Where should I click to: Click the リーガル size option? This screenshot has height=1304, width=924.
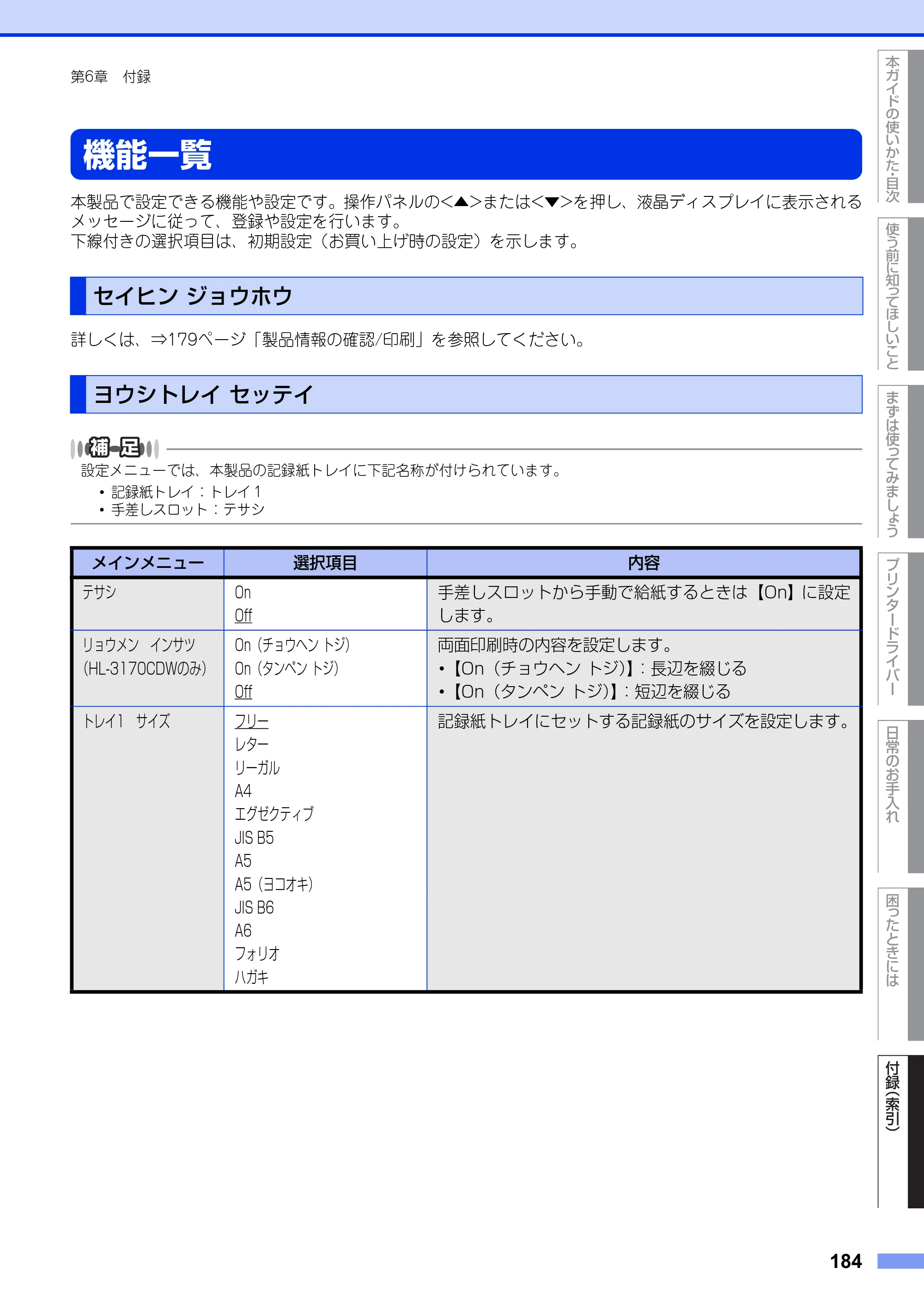click(257, 768)
